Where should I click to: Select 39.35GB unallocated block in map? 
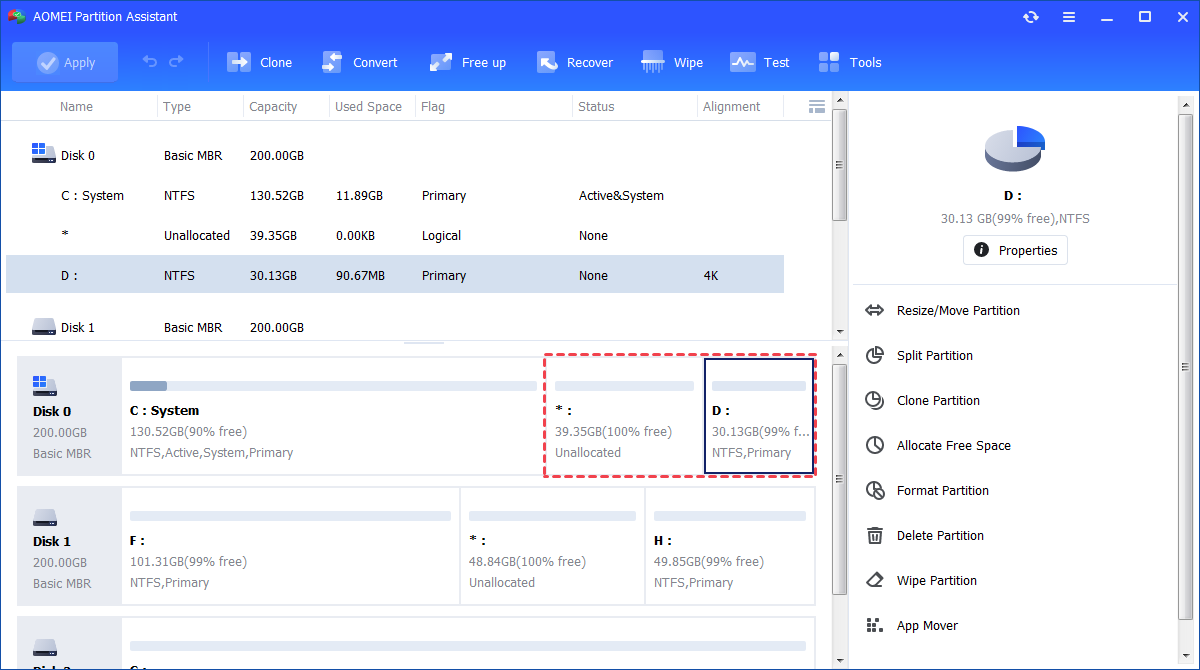pos(624,416)
